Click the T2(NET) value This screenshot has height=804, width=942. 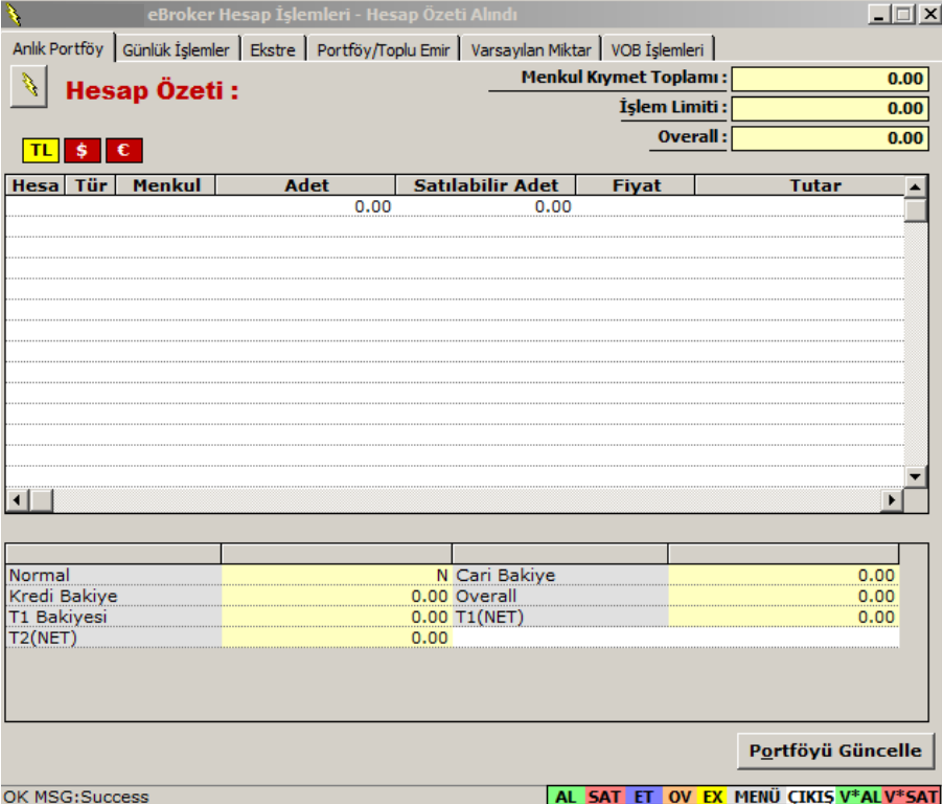pyautogui.click(x=336, y=638)
